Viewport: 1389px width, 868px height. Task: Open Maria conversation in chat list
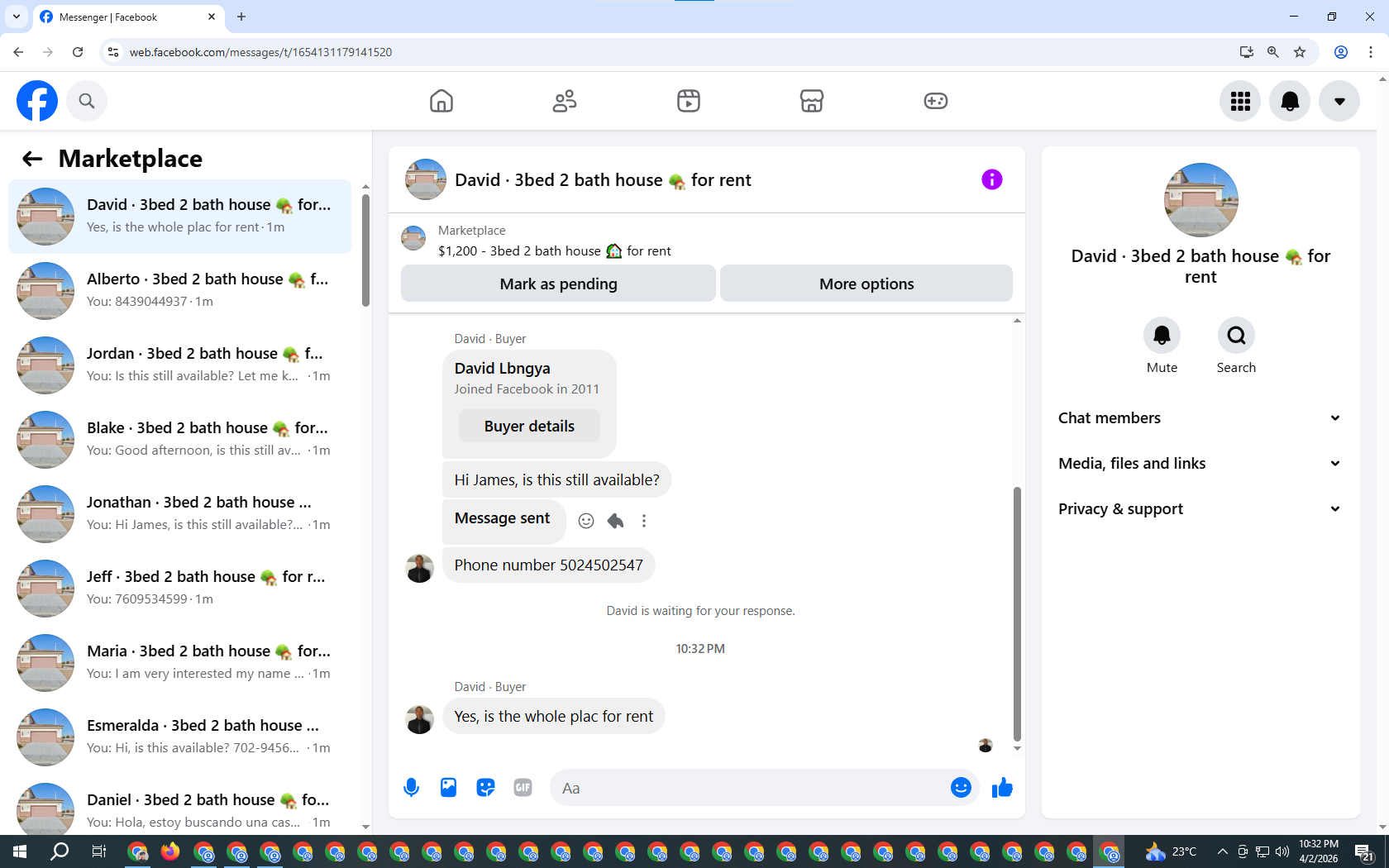[x=180, y=663]
